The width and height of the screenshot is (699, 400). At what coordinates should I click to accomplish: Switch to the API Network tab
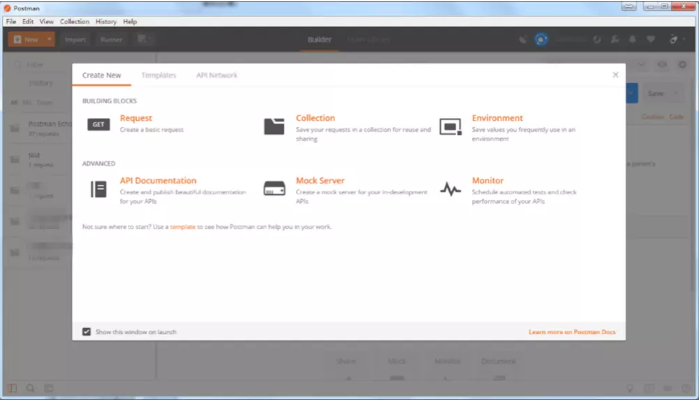(217, 75)
